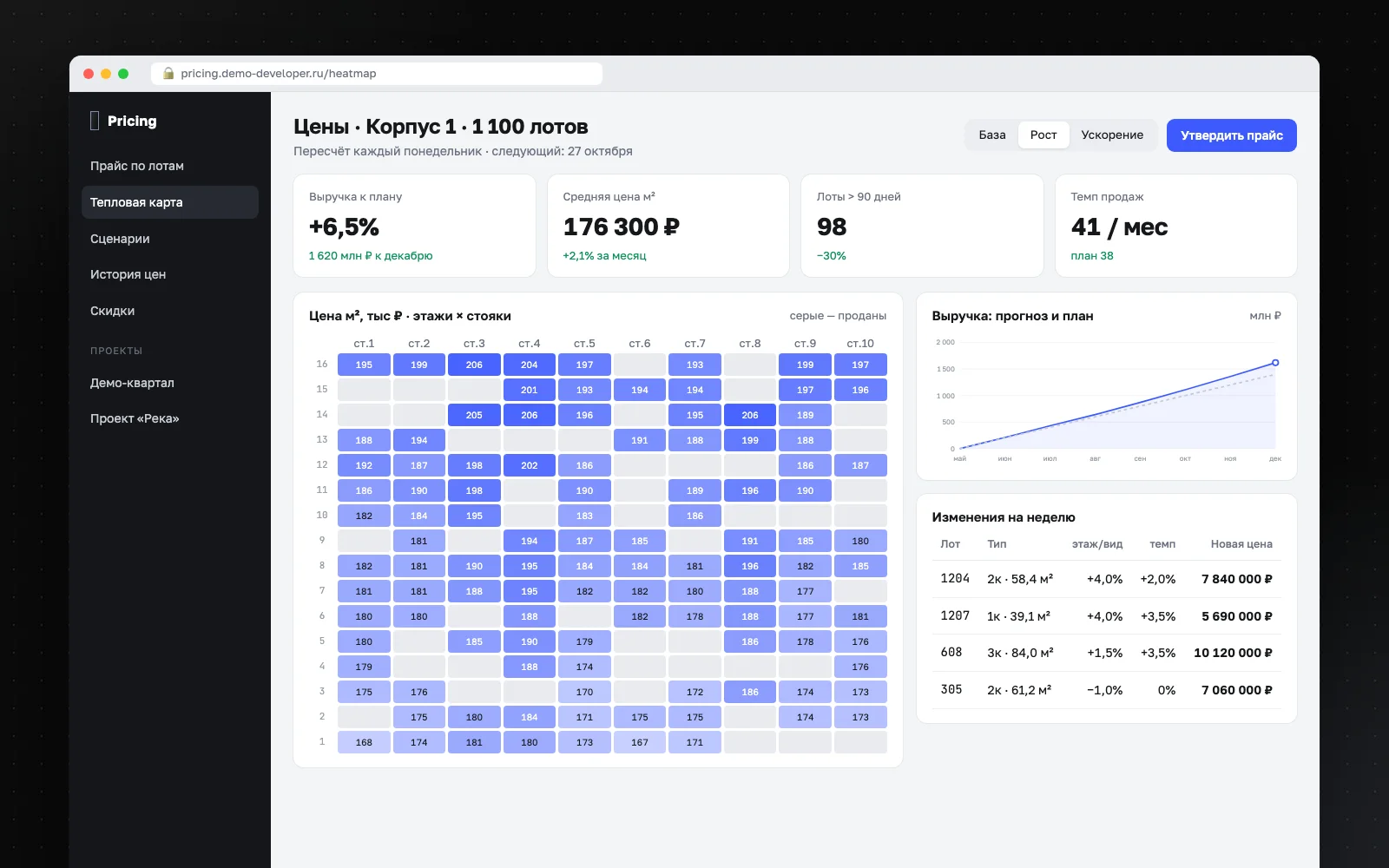Click the Pricing logo icon in sidebar
This screenshot has width=1389, height=868.
[95, 121]
